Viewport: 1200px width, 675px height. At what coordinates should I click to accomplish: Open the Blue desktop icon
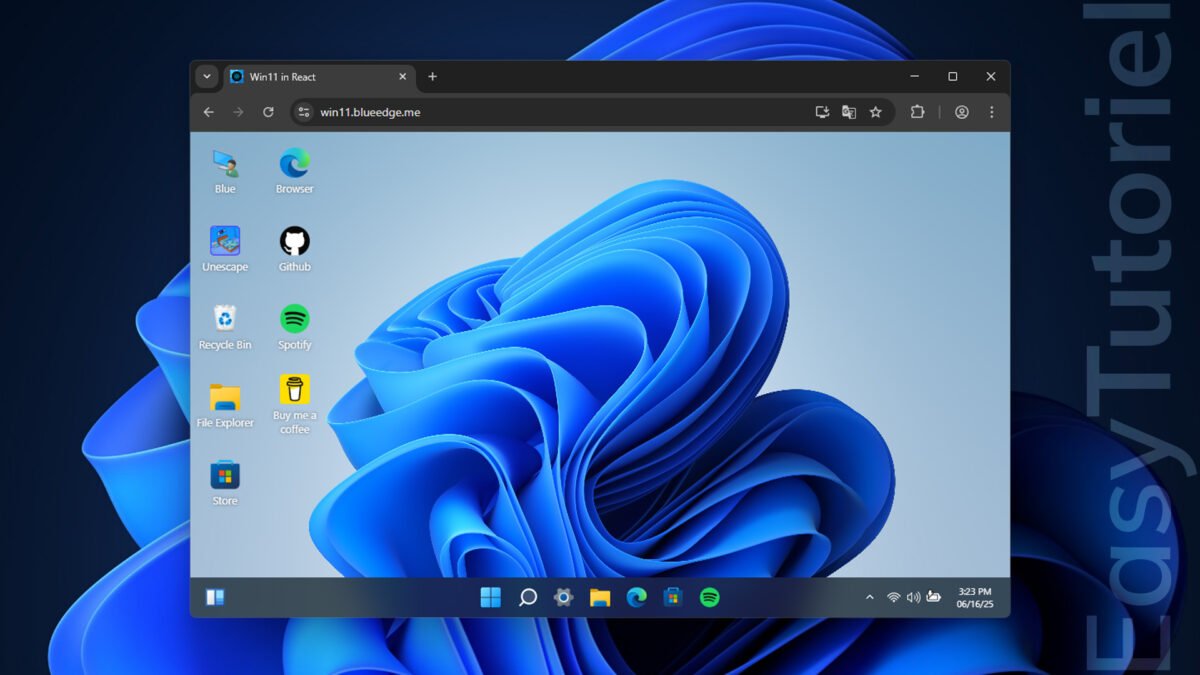[x=225, y=171]
